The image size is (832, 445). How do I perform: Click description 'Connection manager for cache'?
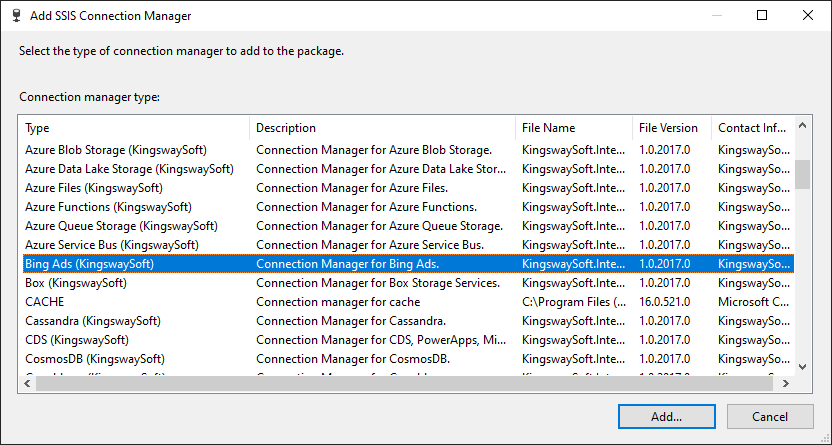[338, 302]
